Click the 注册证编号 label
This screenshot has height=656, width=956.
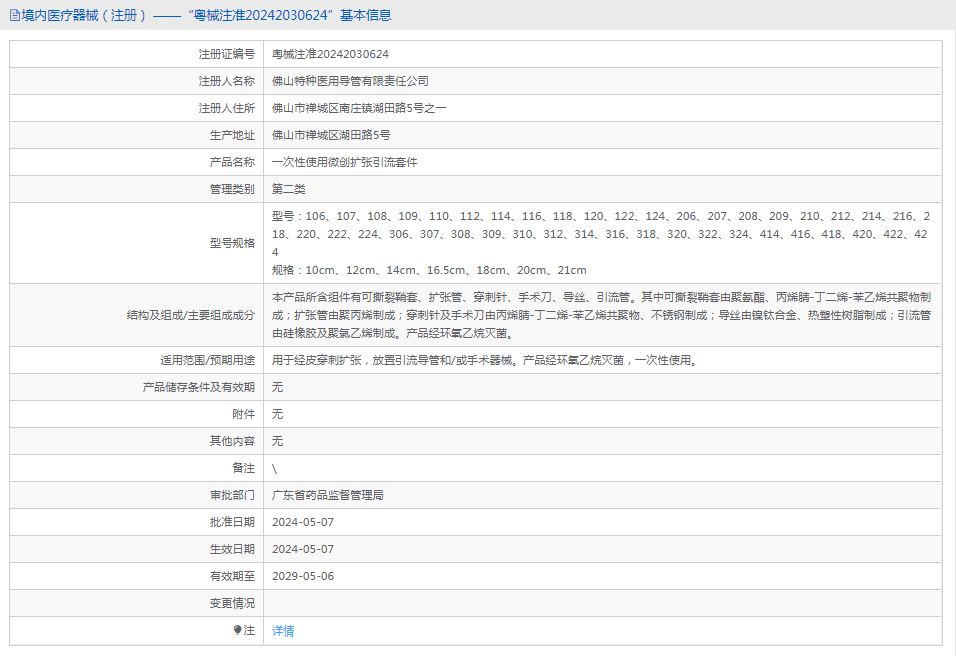point(227,54)
